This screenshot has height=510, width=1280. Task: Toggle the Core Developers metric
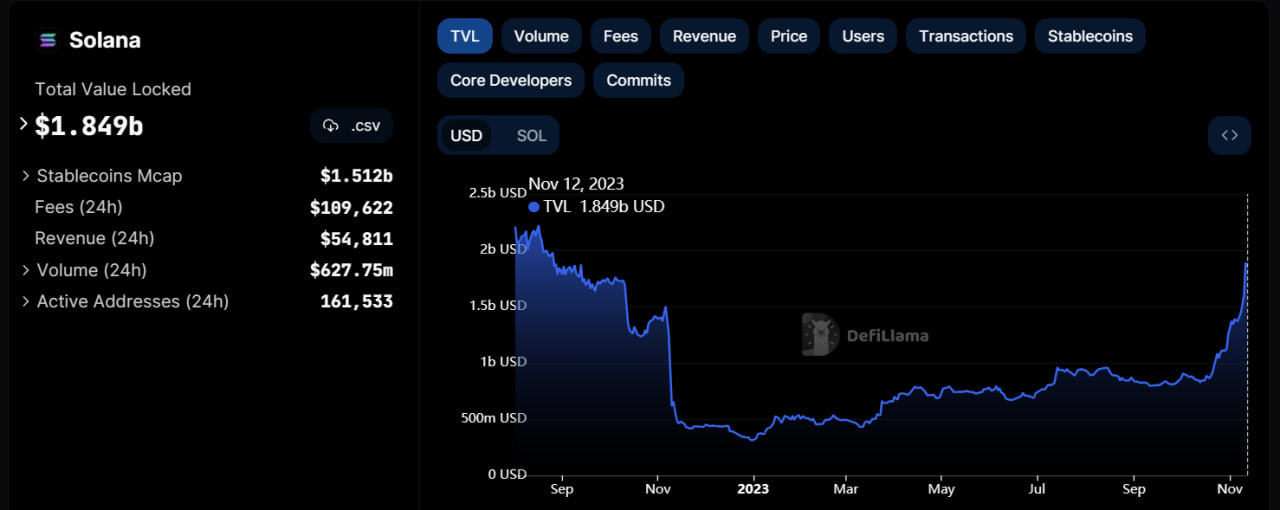[511, 80]
